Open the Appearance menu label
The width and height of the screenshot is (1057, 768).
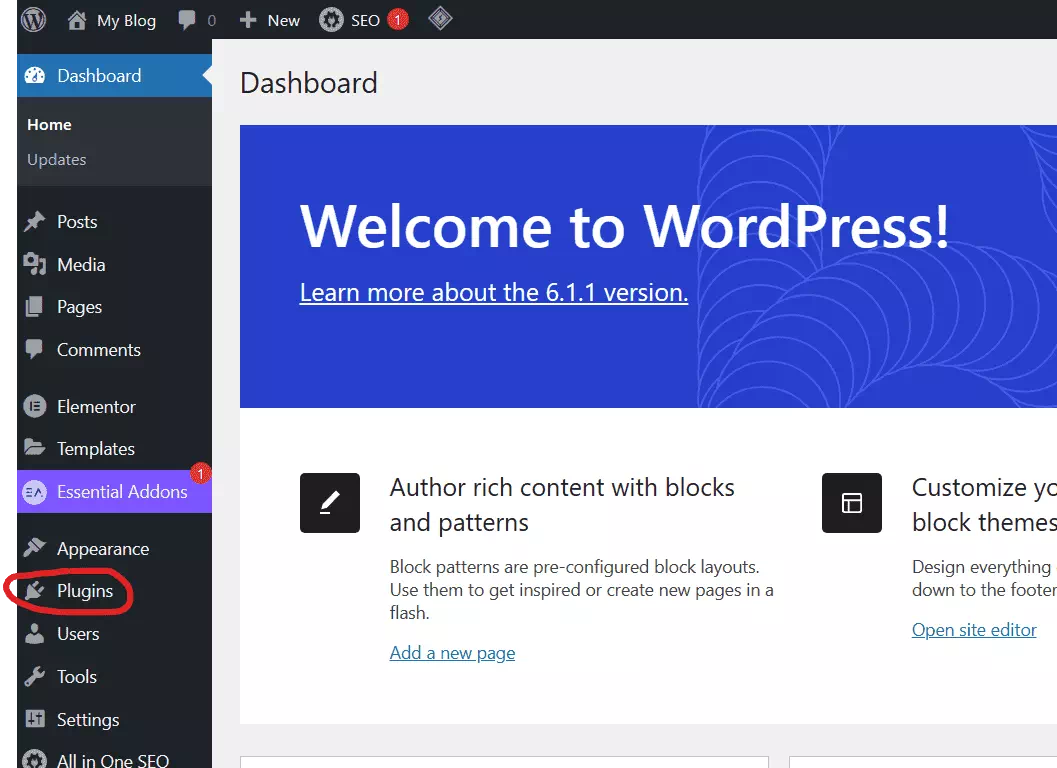tap(103, 549)
